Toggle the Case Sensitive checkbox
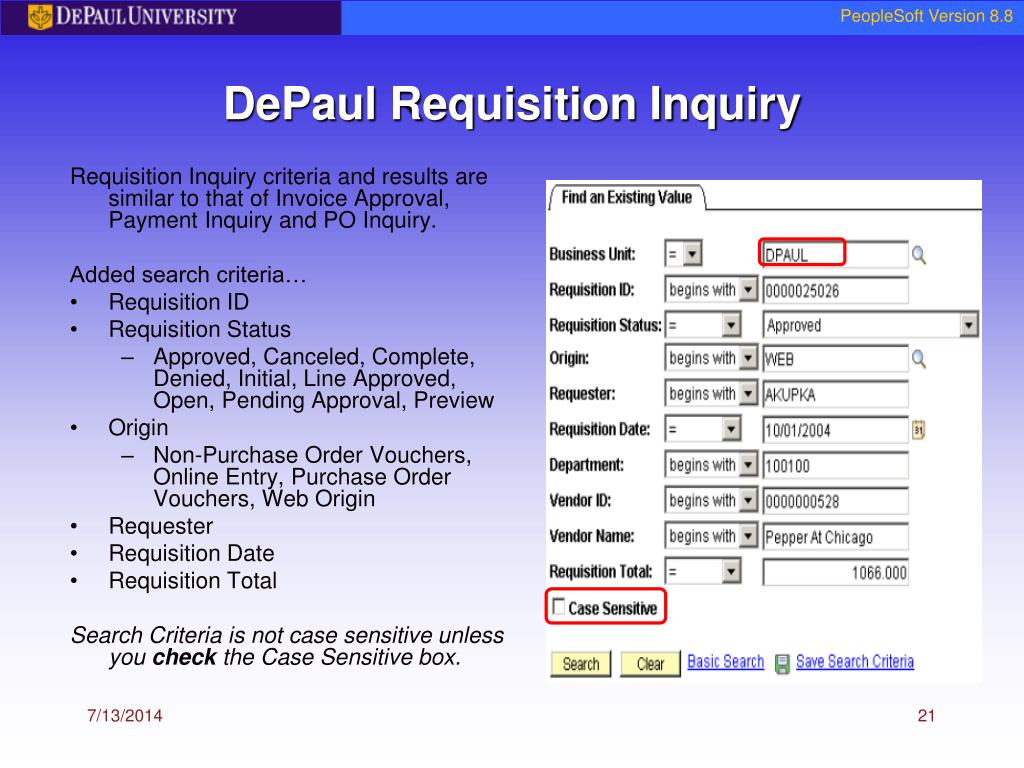 (x=558, y=607)
